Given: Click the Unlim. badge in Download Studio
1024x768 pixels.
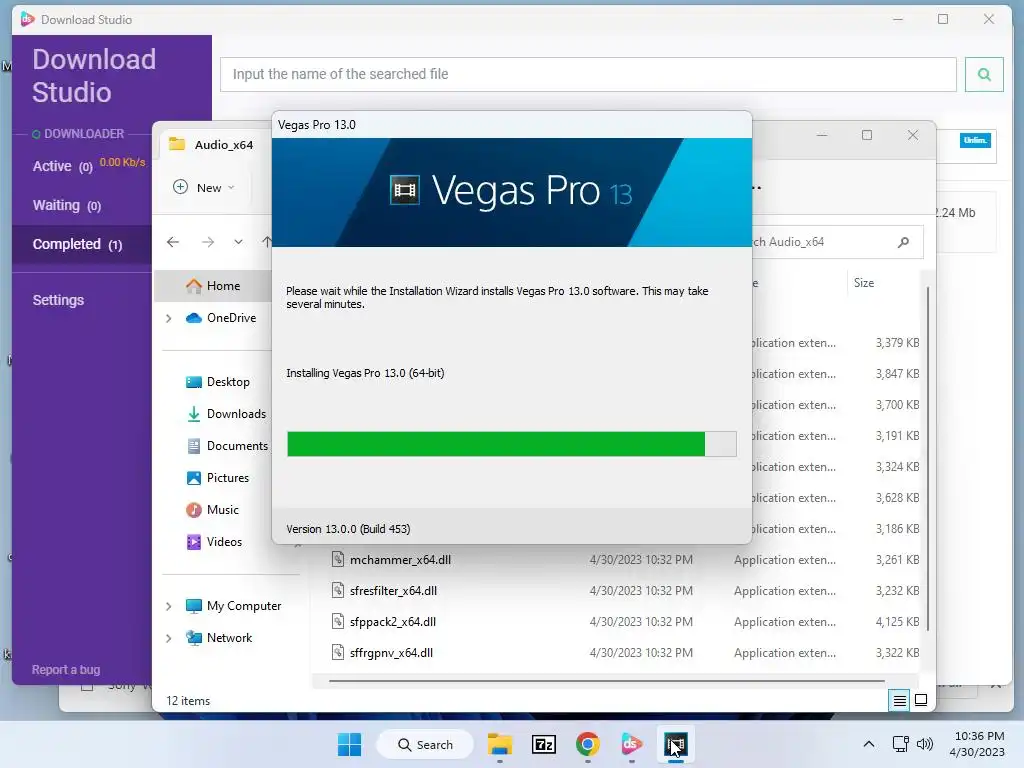Looking at the screenshot, I should click(x=975, y=140).
